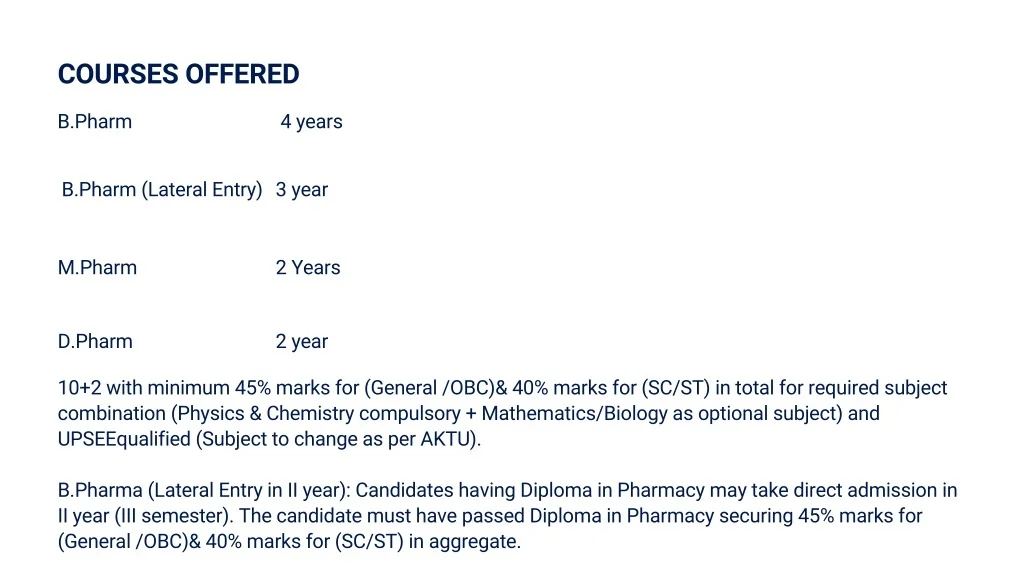Click the optional subject phrase
Screen dimensions: 1024x576
(756, 414)
